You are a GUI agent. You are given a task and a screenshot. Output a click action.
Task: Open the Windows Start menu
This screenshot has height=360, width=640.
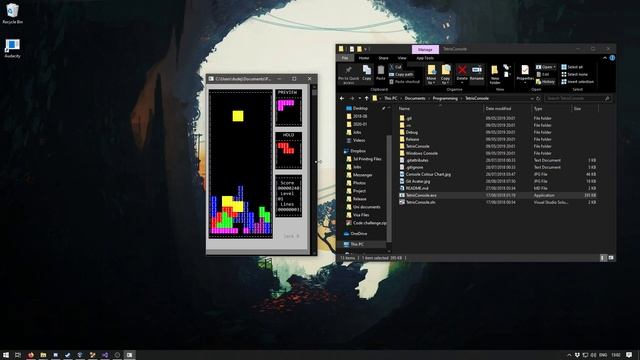pyautogui.click(x=6, y=355)
